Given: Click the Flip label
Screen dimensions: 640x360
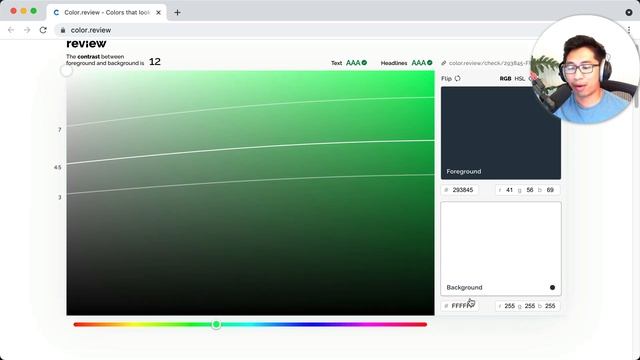Looking at the screenshot, I should 447,78.
